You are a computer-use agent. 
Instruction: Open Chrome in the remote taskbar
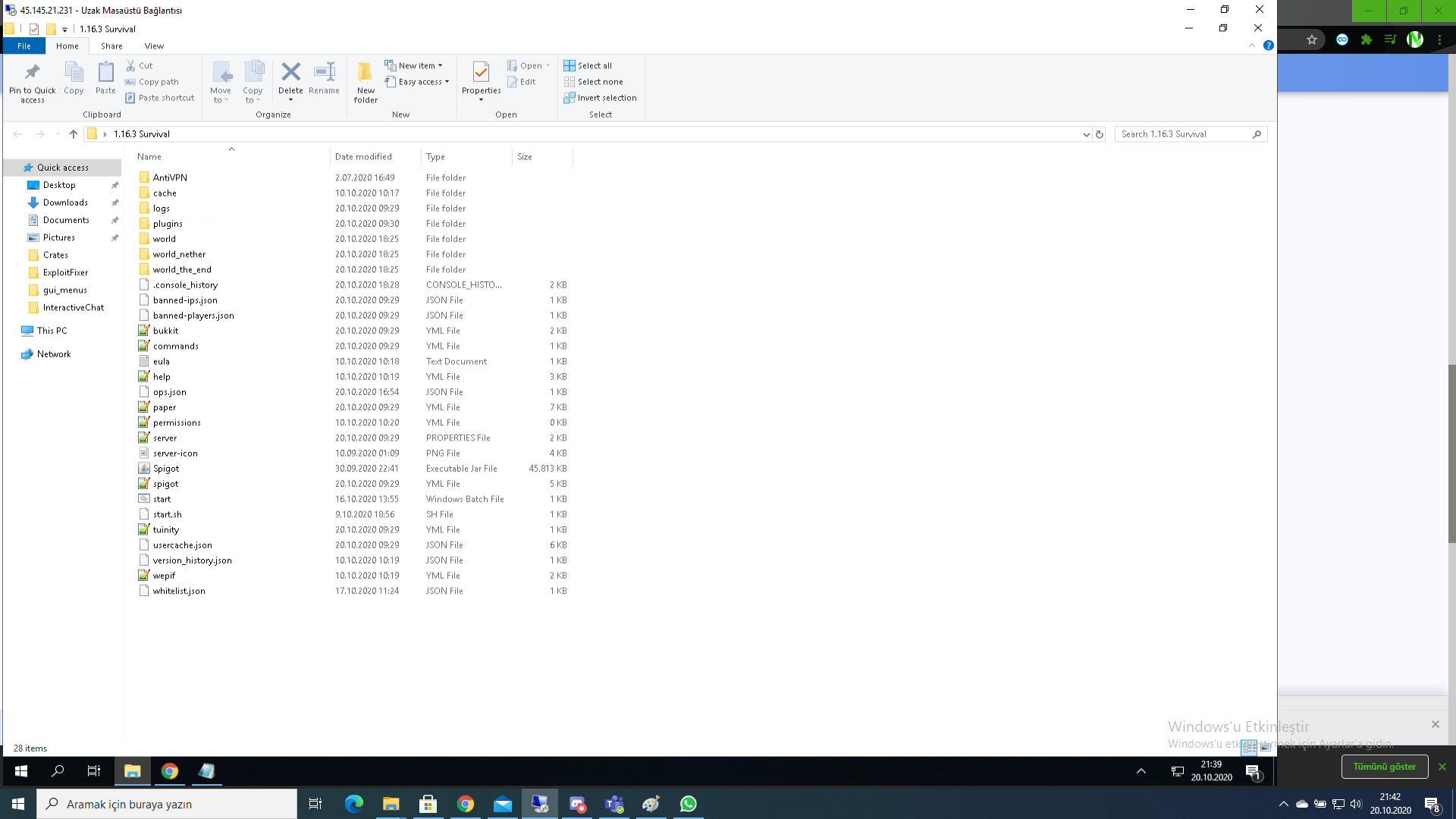click(170, 771)
